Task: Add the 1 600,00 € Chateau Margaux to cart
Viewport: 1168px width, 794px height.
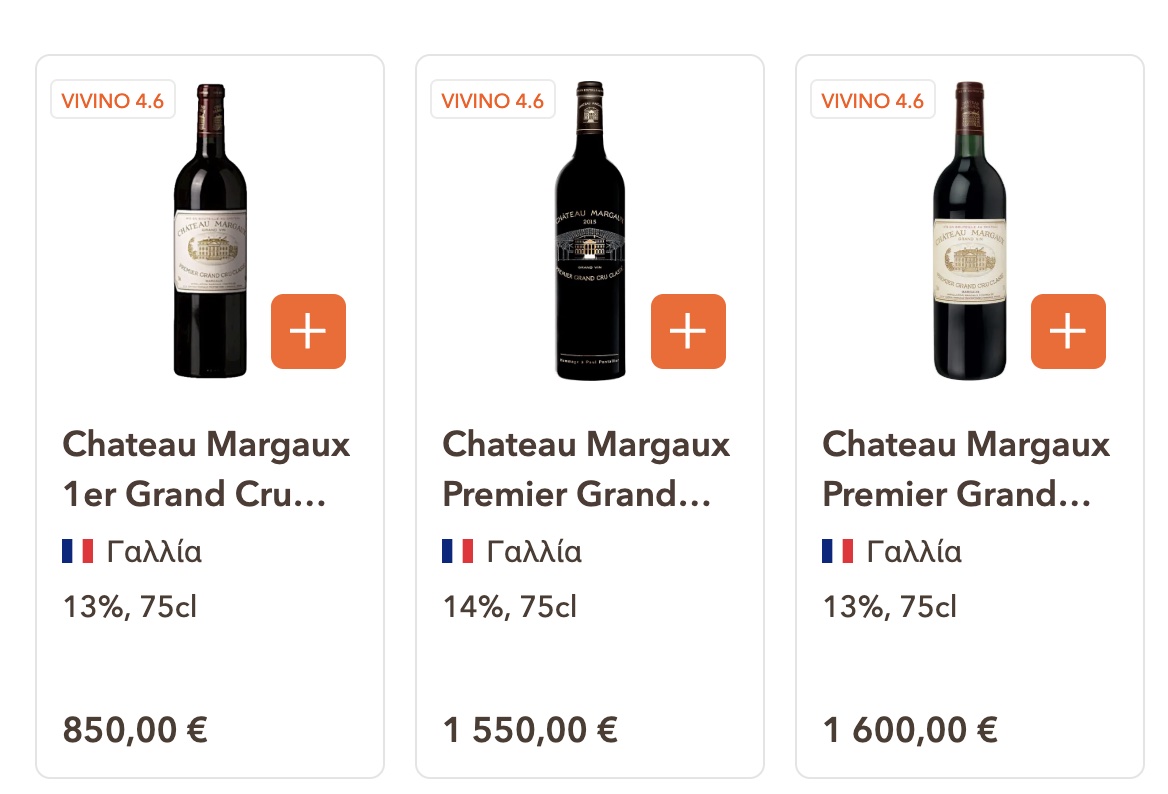Action: (x=1068, y=331)
